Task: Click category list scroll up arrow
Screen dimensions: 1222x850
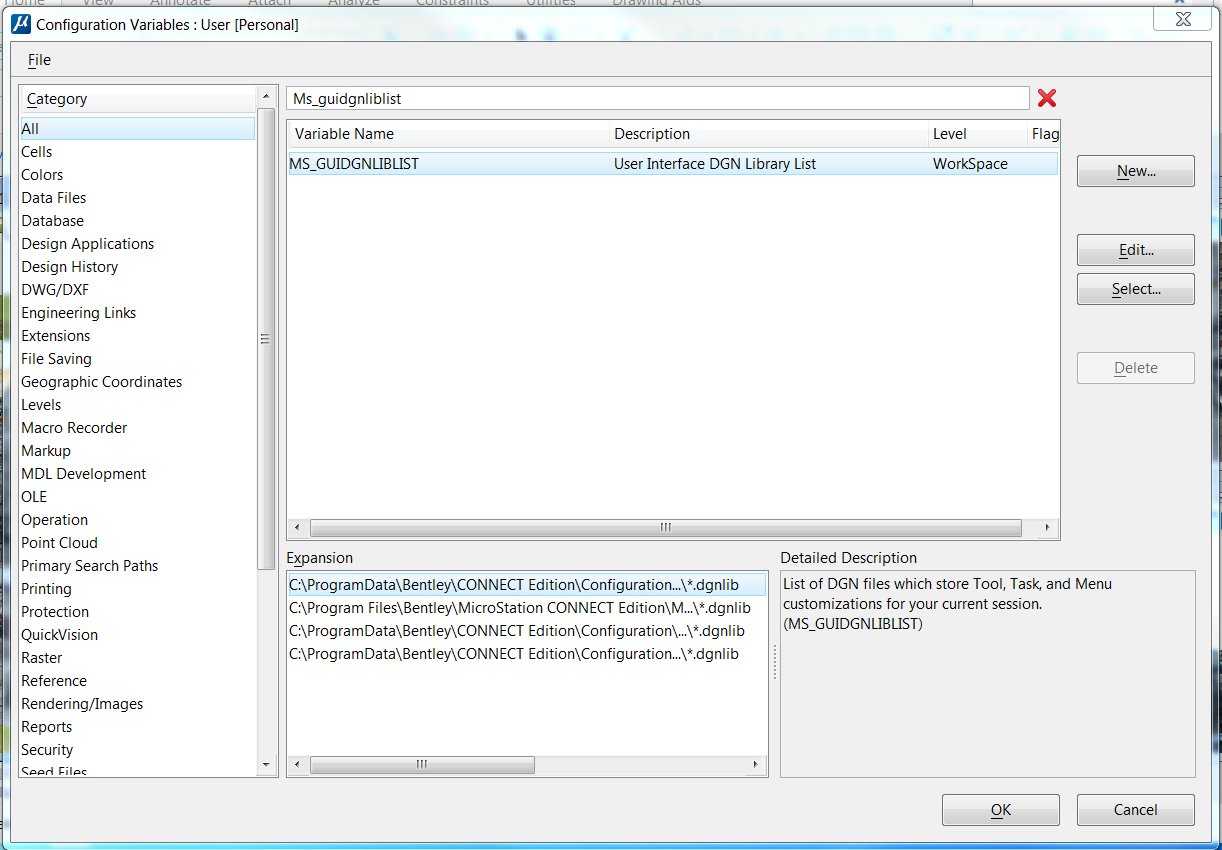Action: tap(266, 96)
